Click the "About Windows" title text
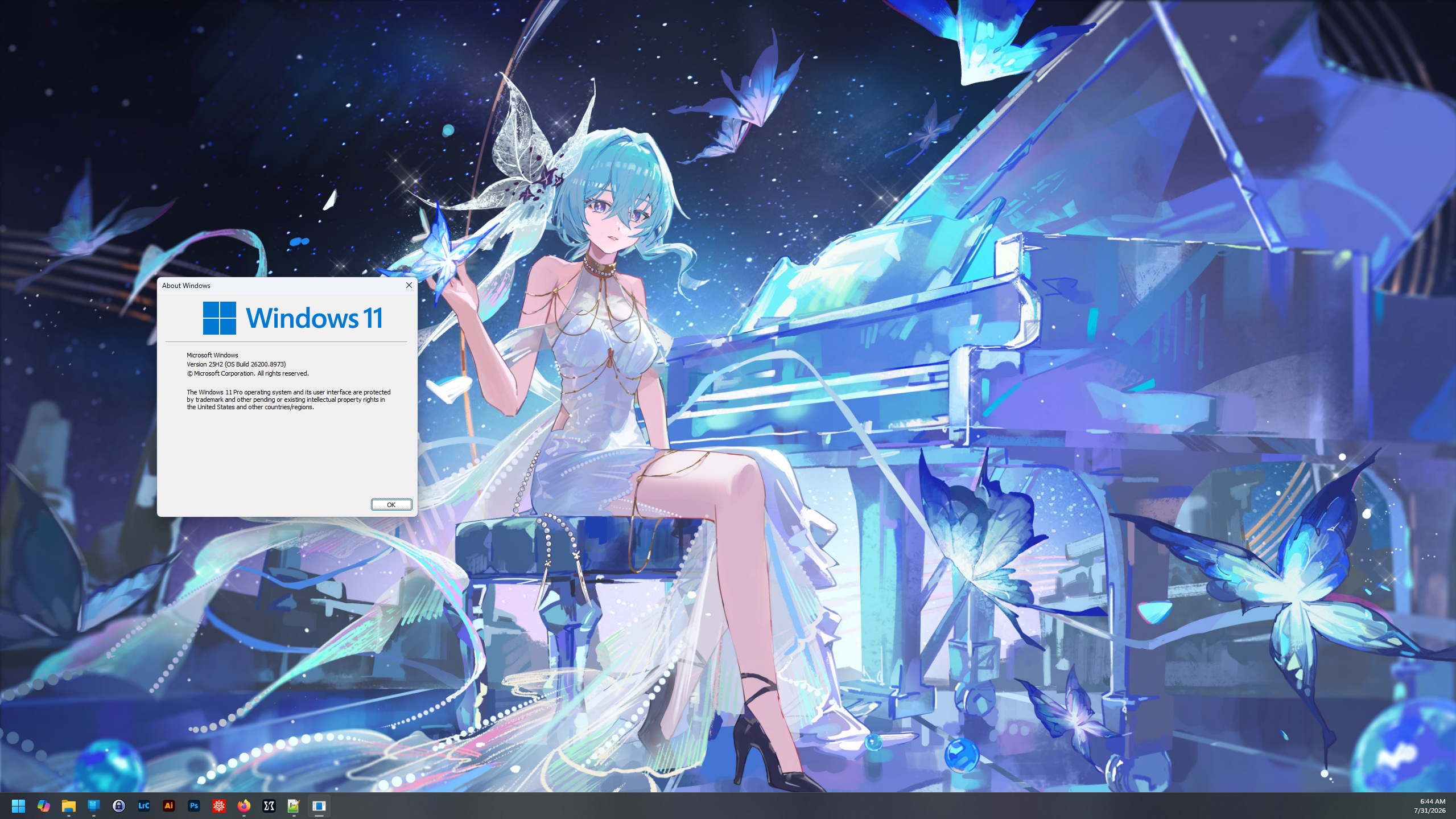This screenshot has height=819, width=1456. (186, 286)
